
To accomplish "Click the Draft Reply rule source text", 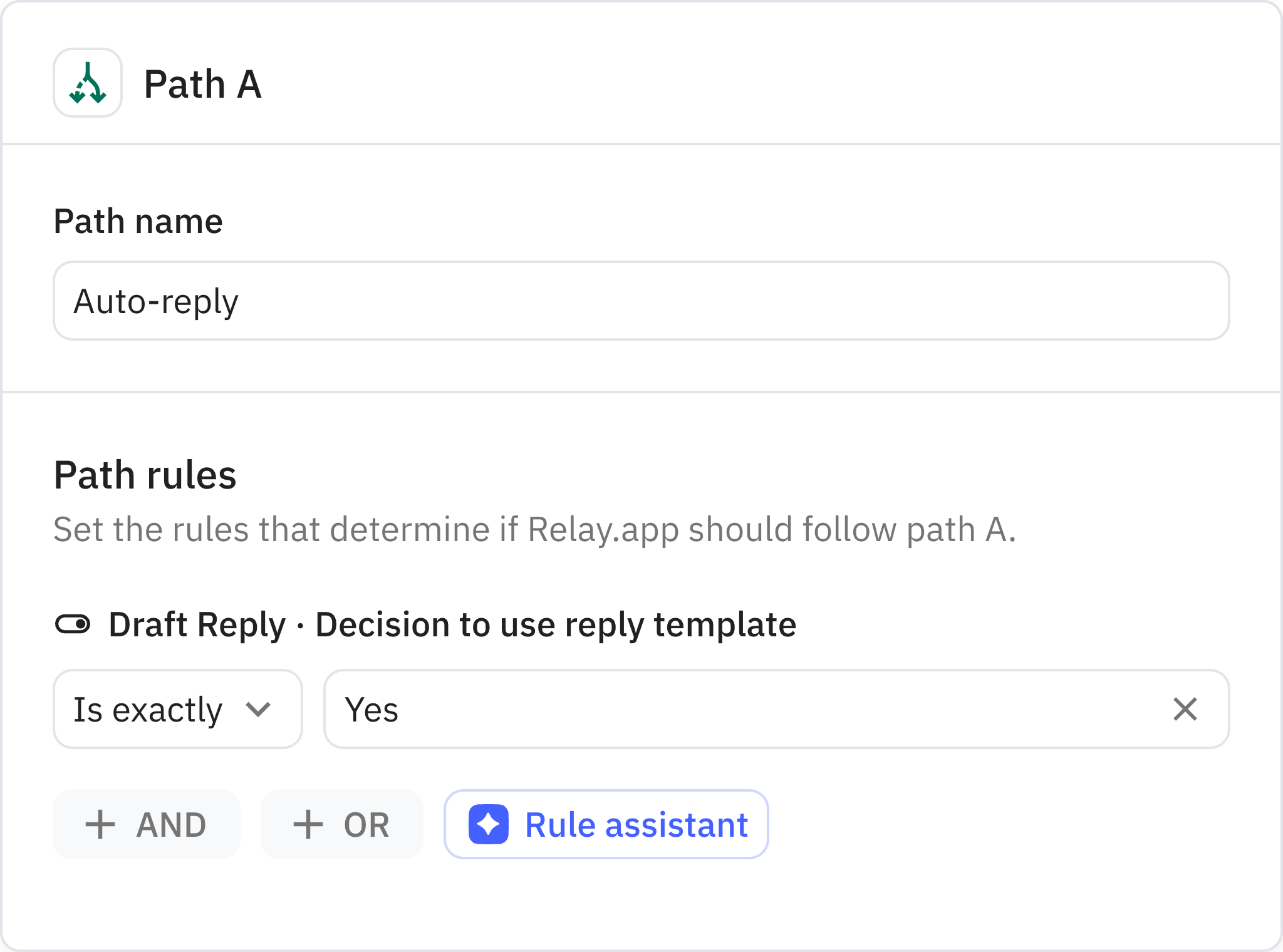I will [x=197, y=624].
